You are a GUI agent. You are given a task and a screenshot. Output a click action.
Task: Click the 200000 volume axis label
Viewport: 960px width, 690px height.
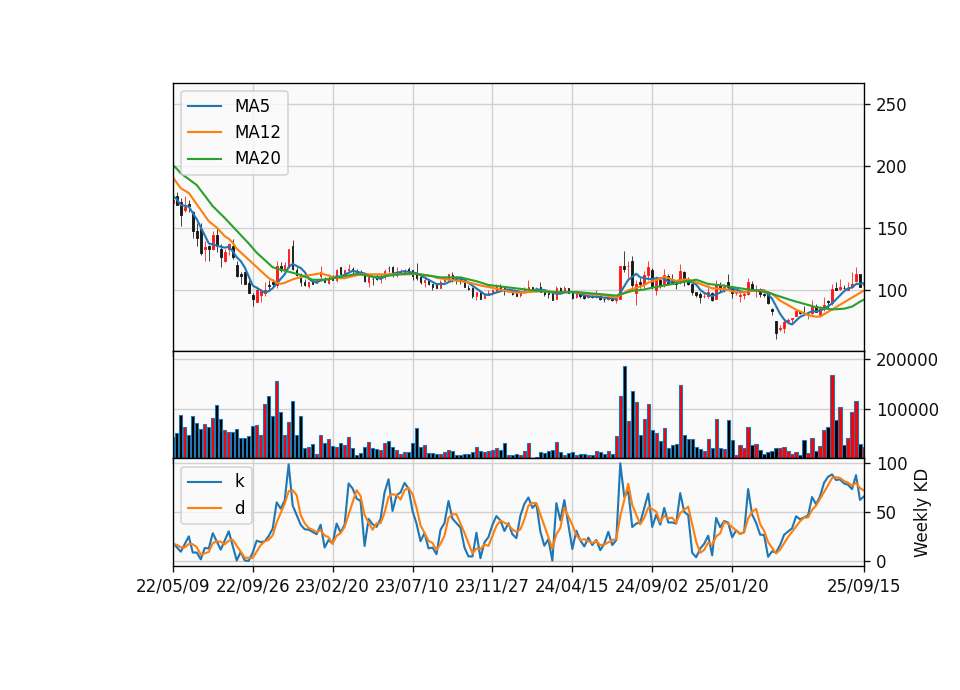(907, 360)
